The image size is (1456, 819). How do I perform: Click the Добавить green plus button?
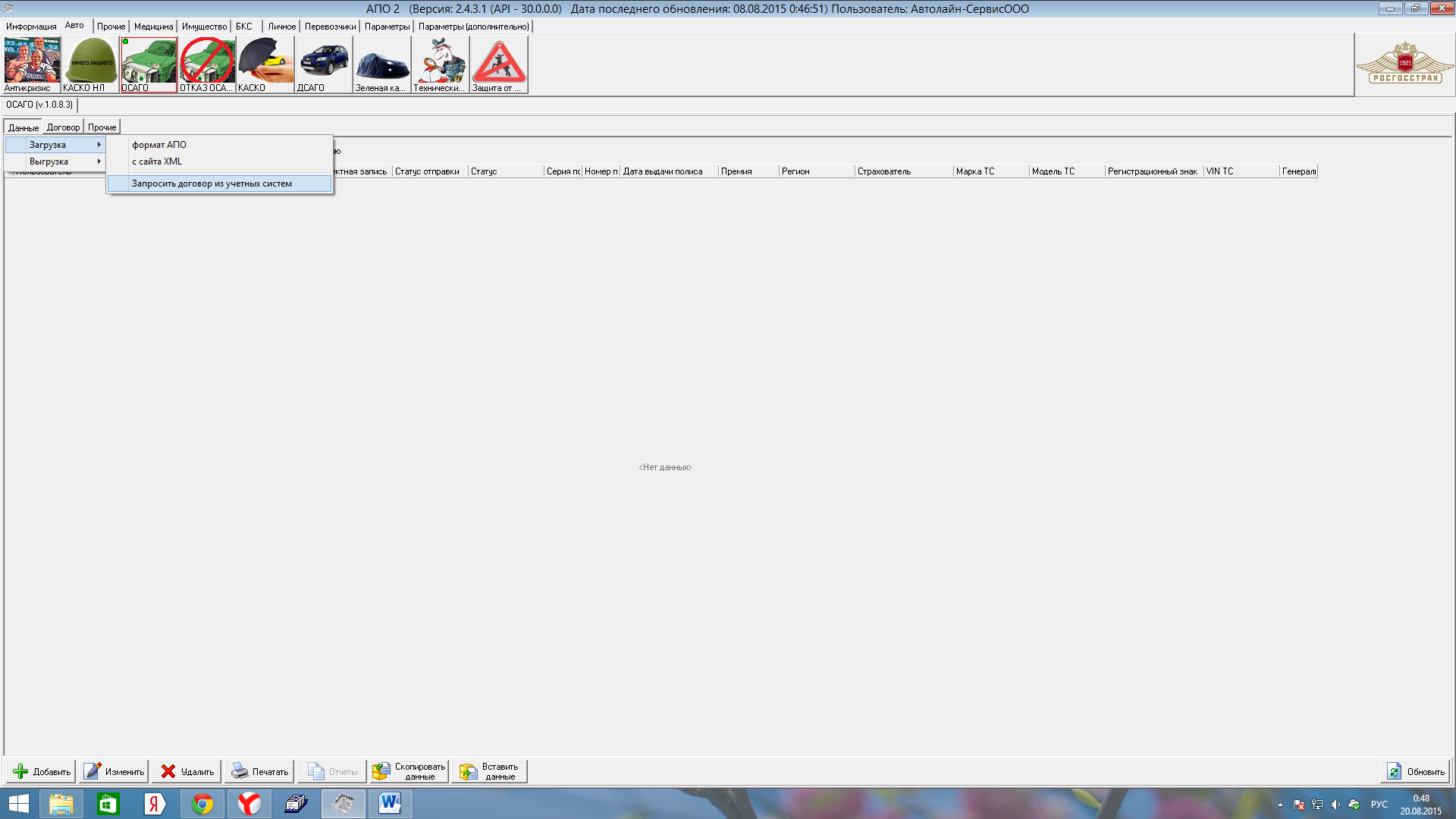click(x=42, y=771)
